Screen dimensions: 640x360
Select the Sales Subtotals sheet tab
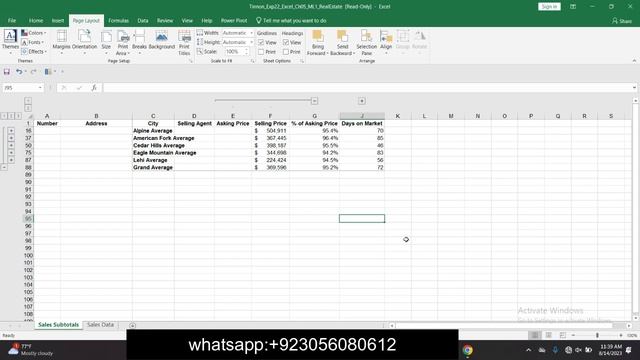coord(58,325)
